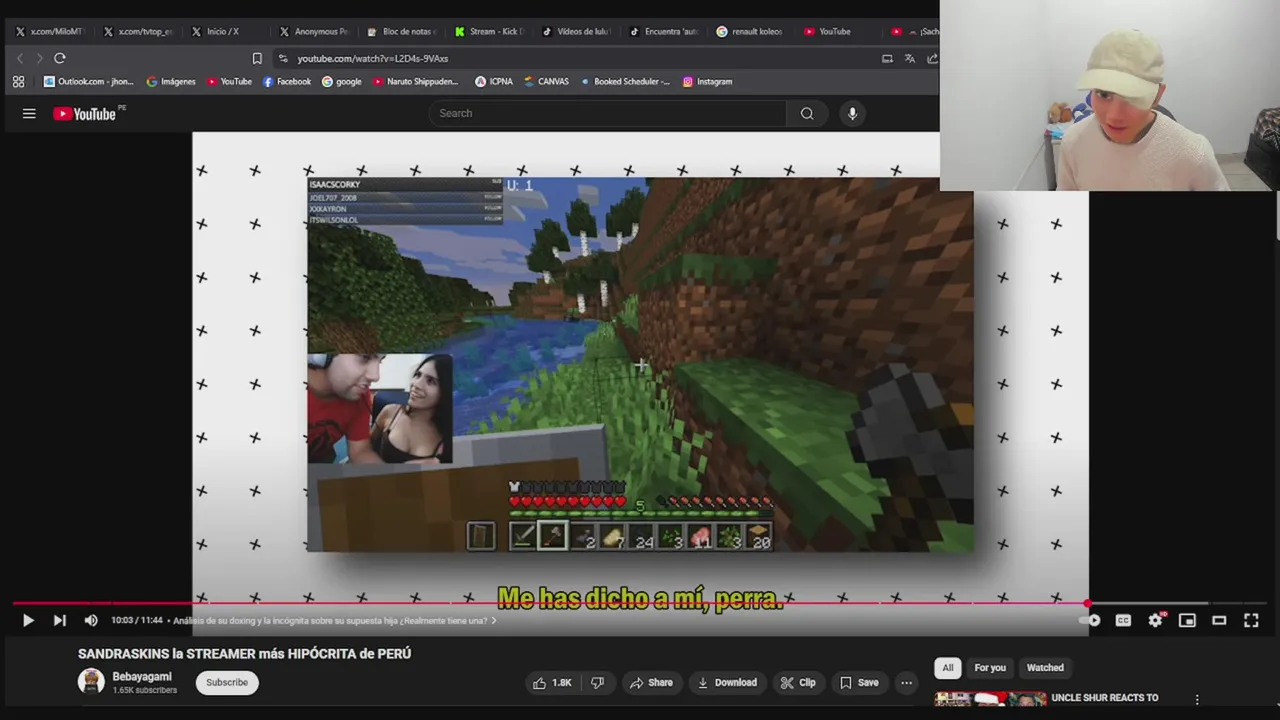Open Outlook.com bookmark

88,82
